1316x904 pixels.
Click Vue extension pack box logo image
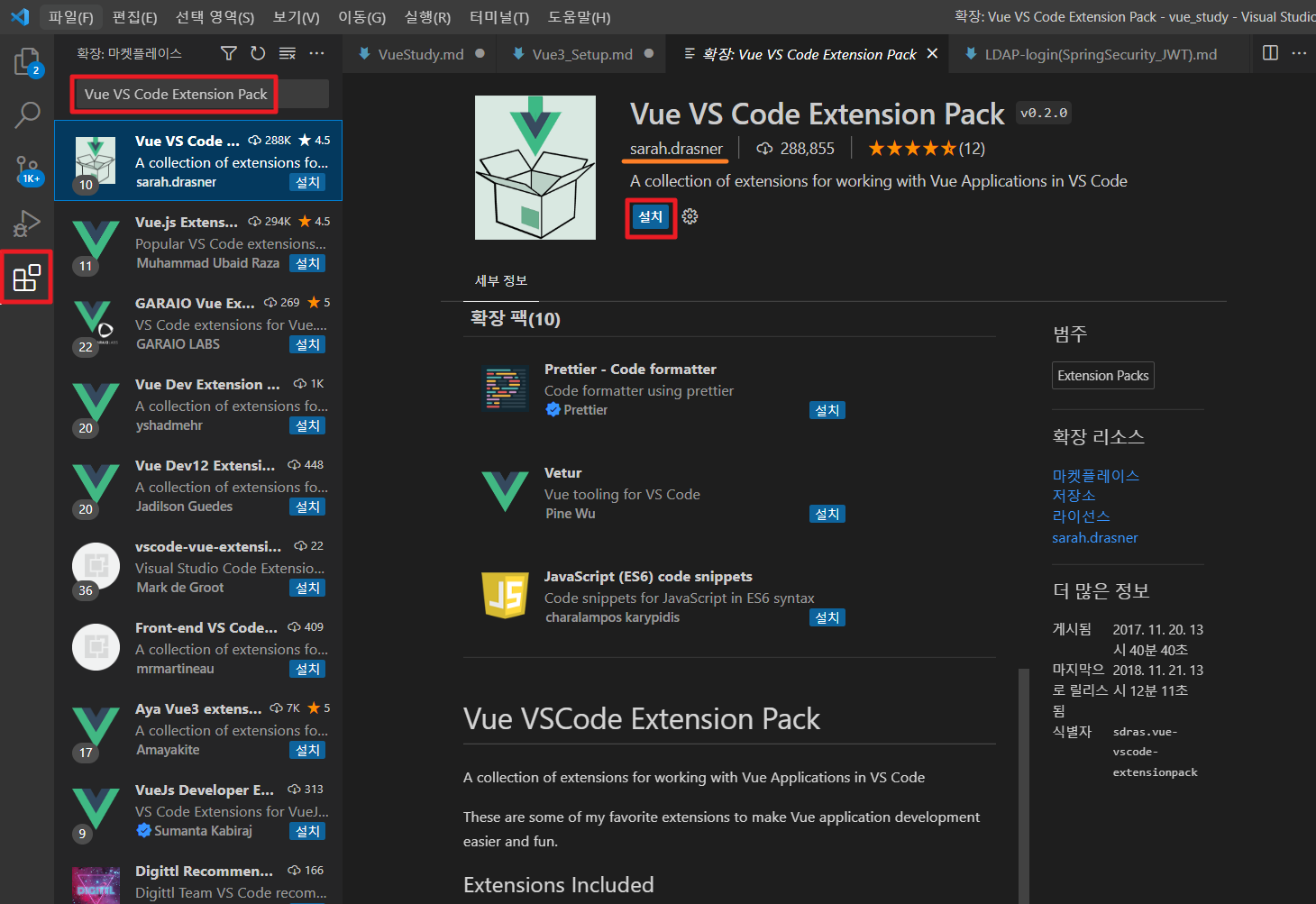pyautogui.click(x=535, y=168)
